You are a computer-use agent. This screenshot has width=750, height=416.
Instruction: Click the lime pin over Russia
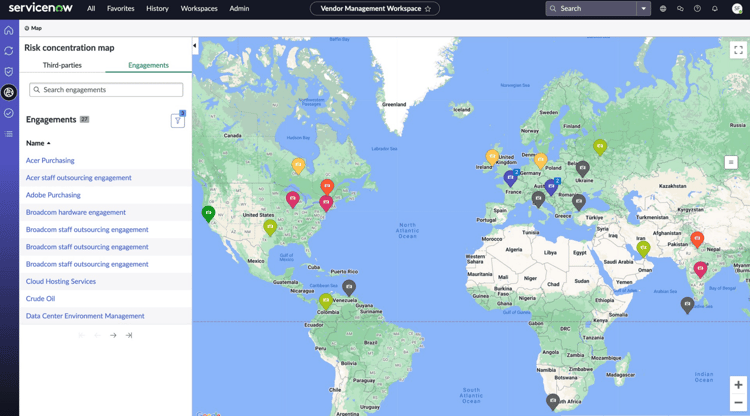pos(600,147)
